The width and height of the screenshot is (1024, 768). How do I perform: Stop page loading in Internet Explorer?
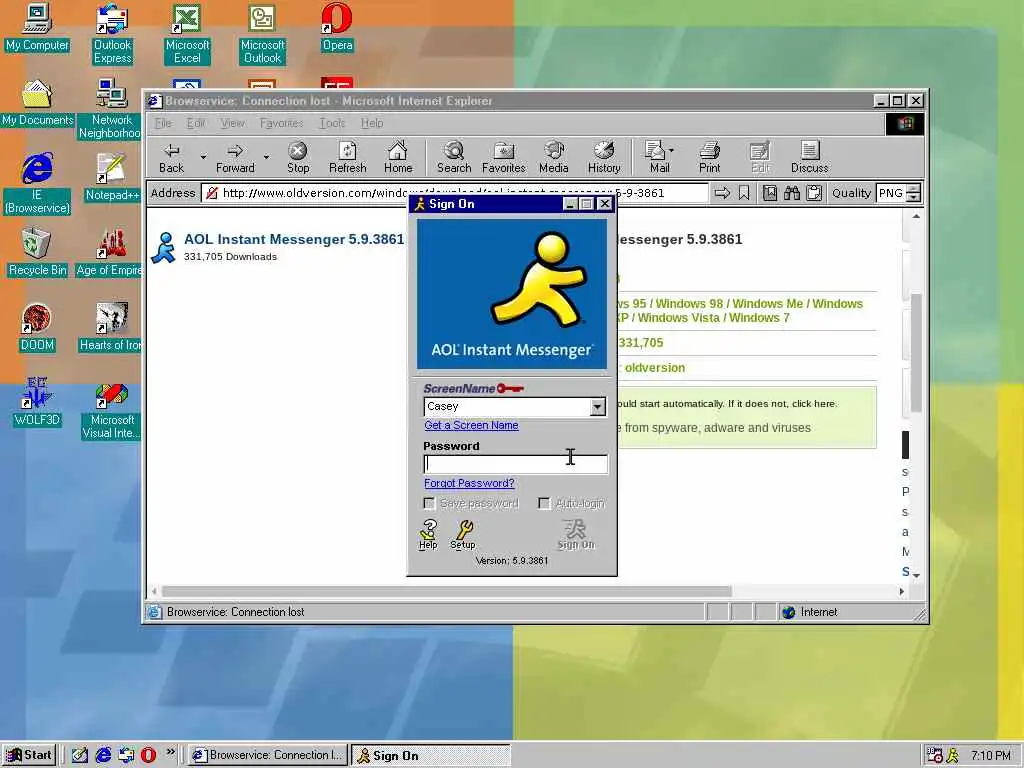pos(298,157)
